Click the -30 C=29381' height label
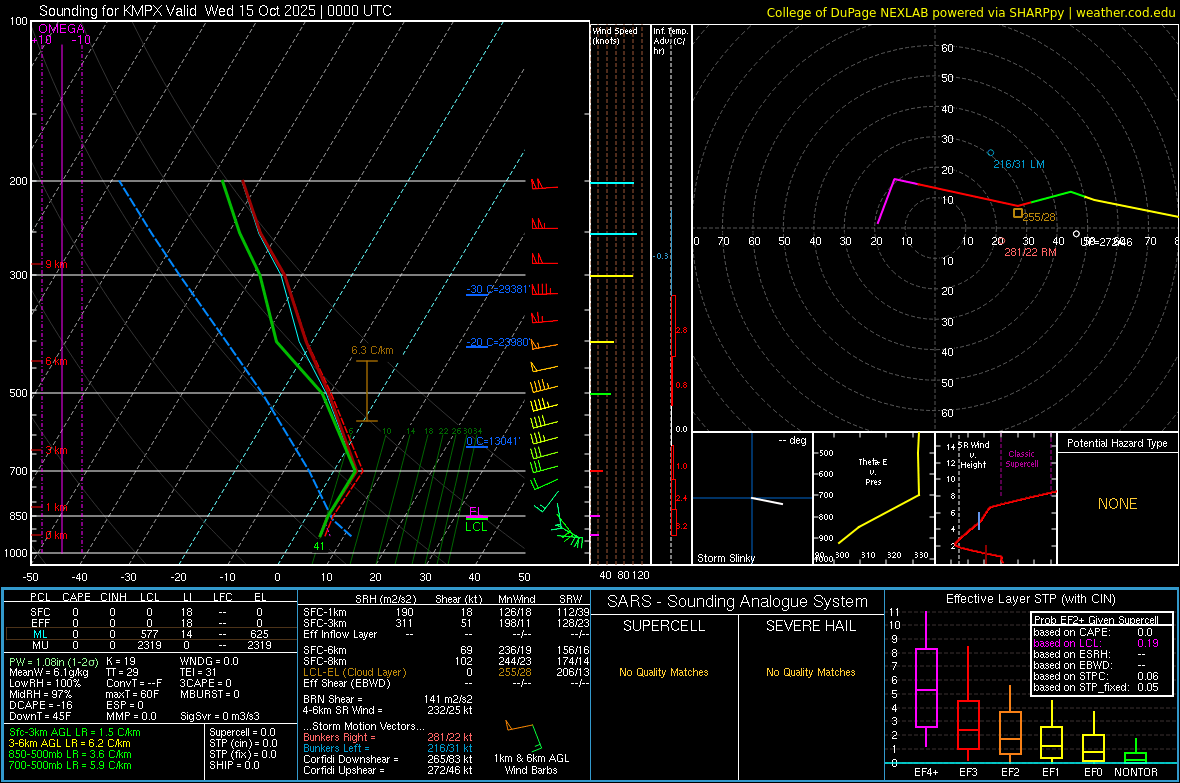This screenshot has width=1180, height=783. (498, 289)
